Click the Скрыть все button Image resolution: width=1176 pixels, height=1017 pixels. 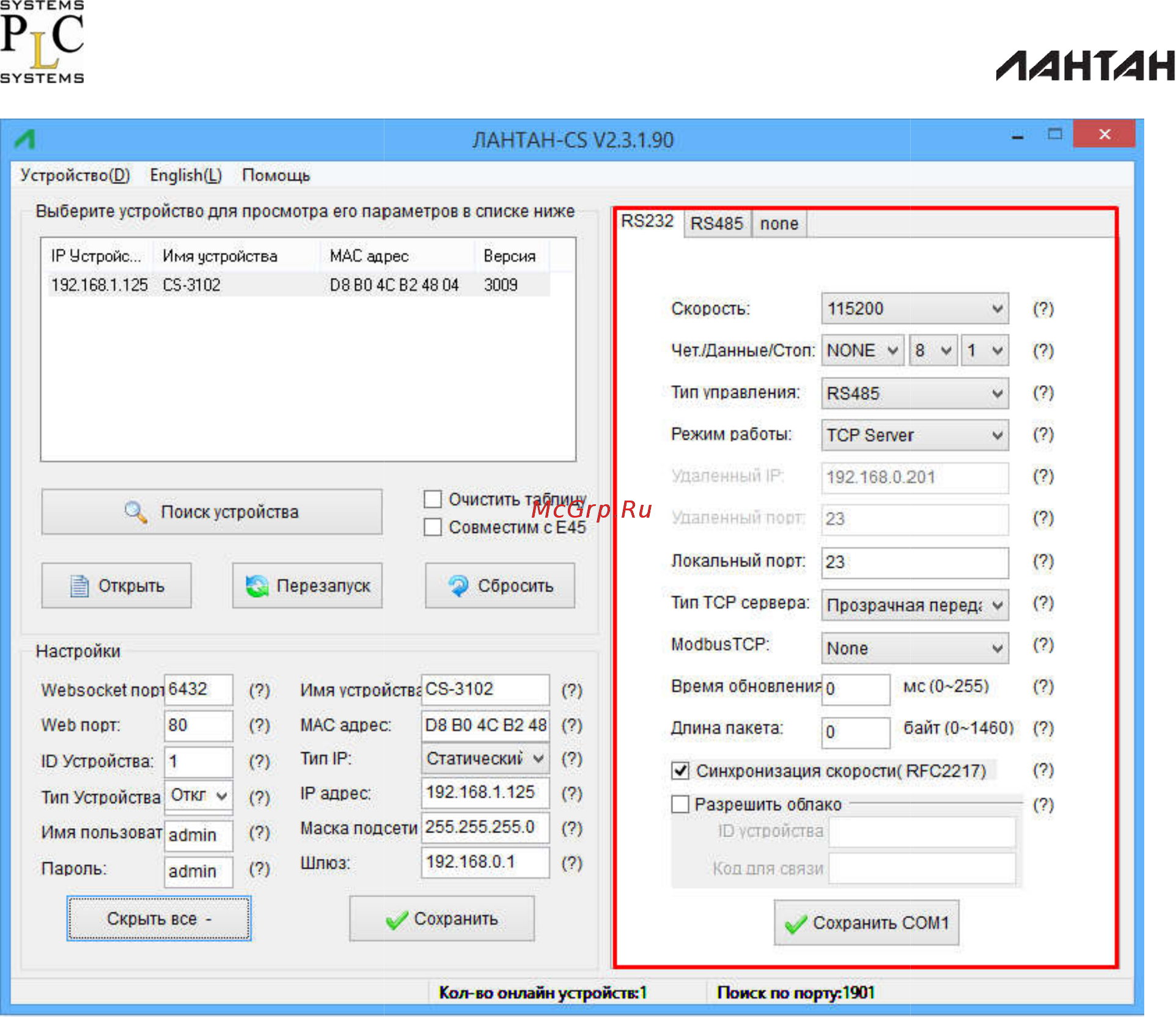(159, 919)
